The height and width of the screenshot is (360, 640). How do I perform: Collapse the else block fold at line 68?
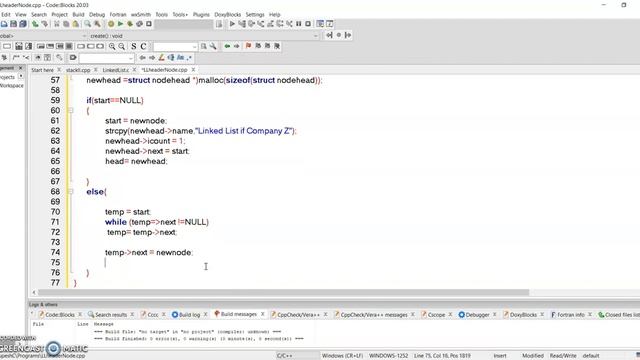click(x=71, y=191)
